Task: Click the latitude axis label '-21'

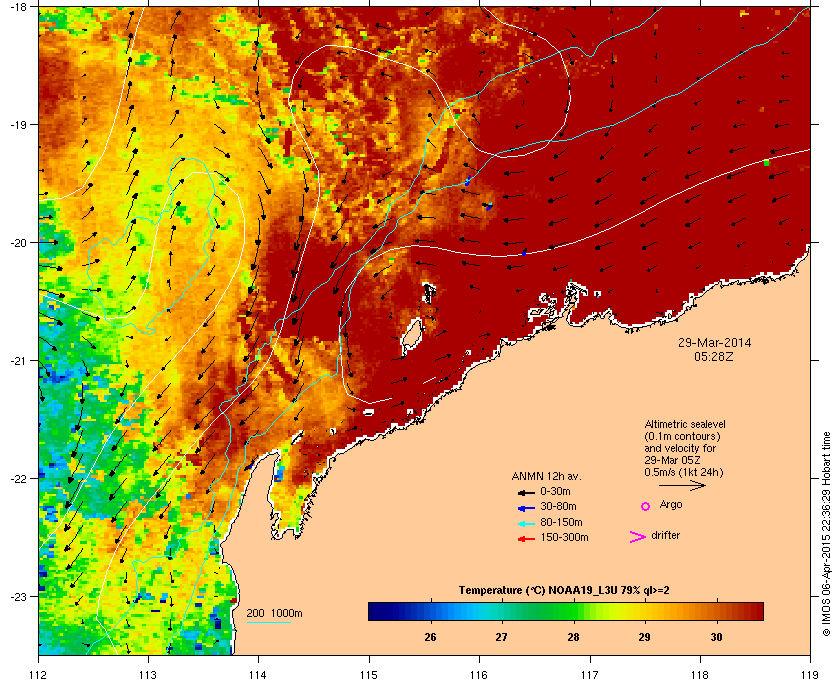Action: coord(18,360)
